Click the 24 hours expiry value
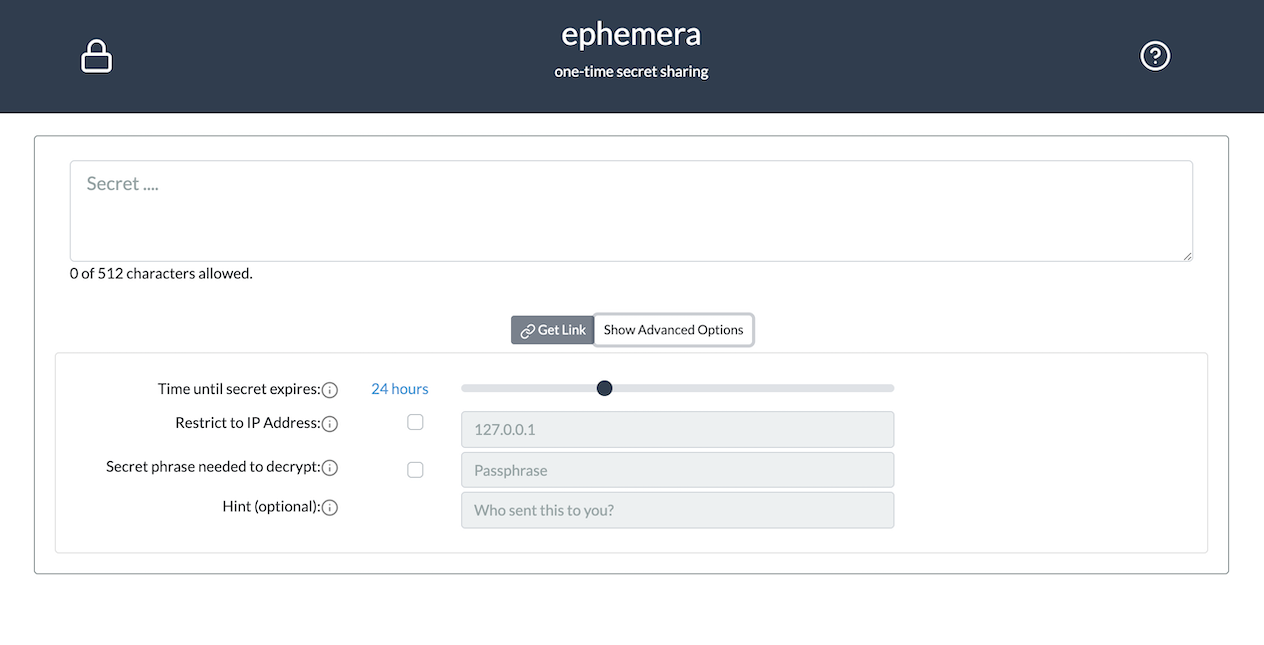The width and height of the screenshot is (1264, 645). click(400, 389)
